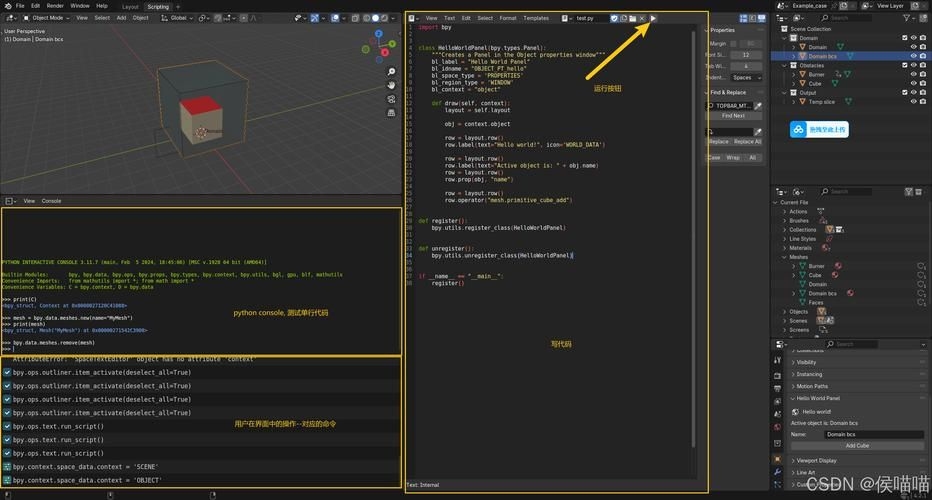Open the Global transform orientation dropdown
The width and height of the screenshot is (932, 500).
click(180, 18)
